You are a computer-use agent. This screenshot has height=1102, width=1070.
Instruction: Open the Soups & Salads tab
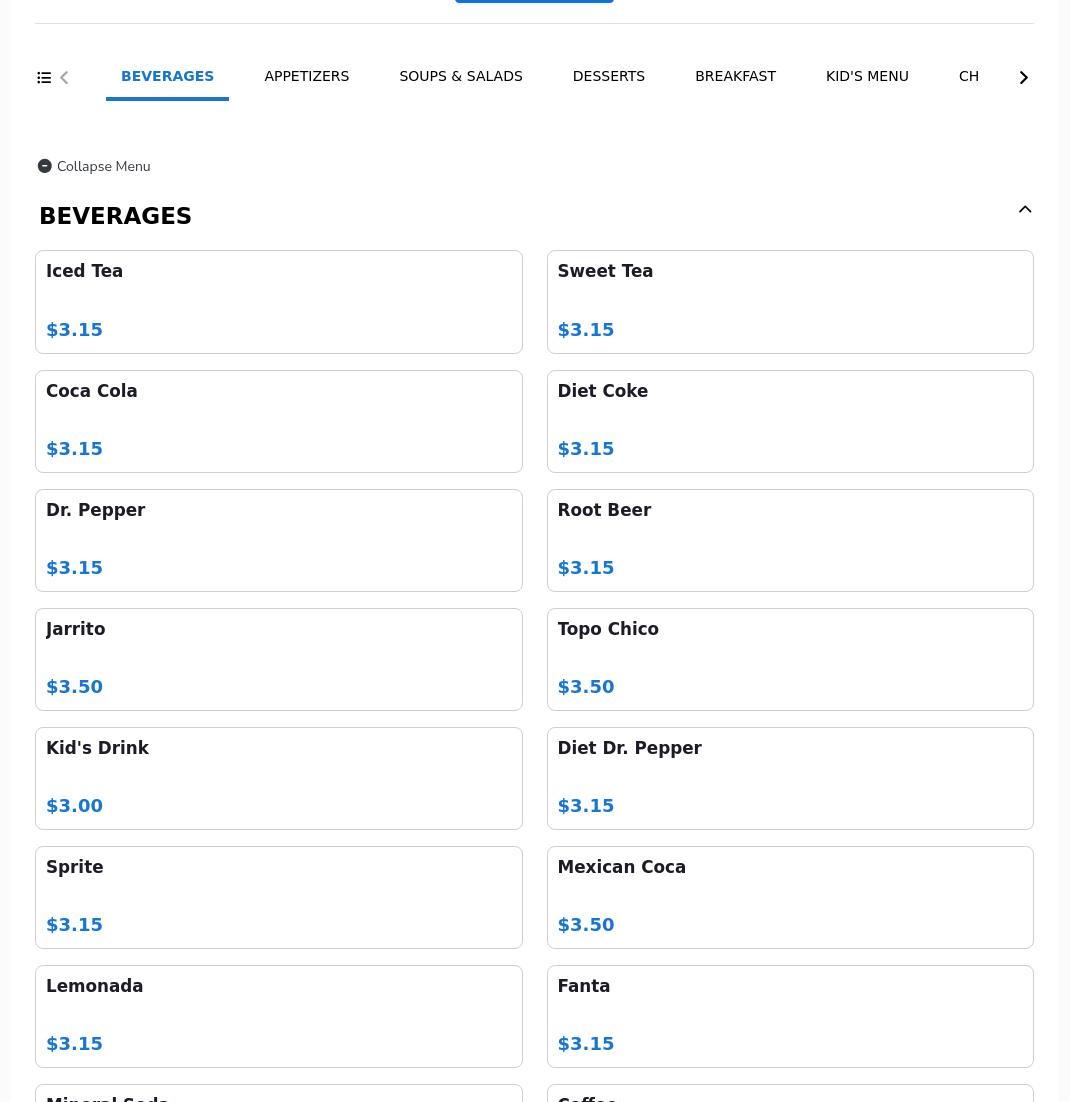(460, 77)
